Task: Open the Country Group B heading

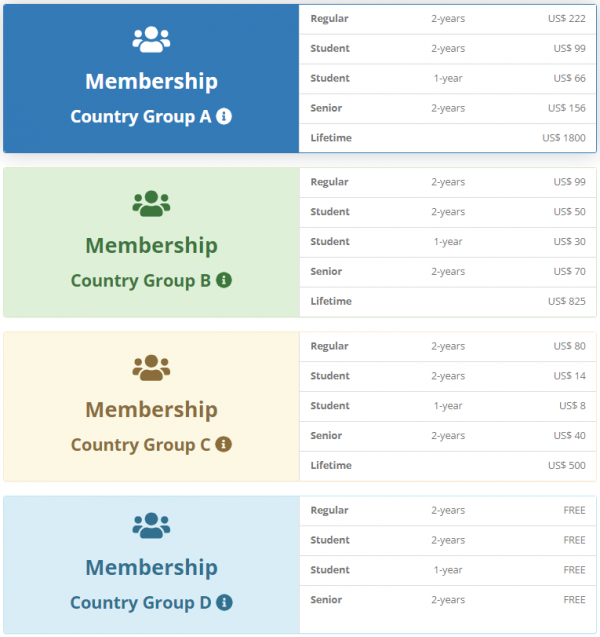Action: click(x=141, y=281)
